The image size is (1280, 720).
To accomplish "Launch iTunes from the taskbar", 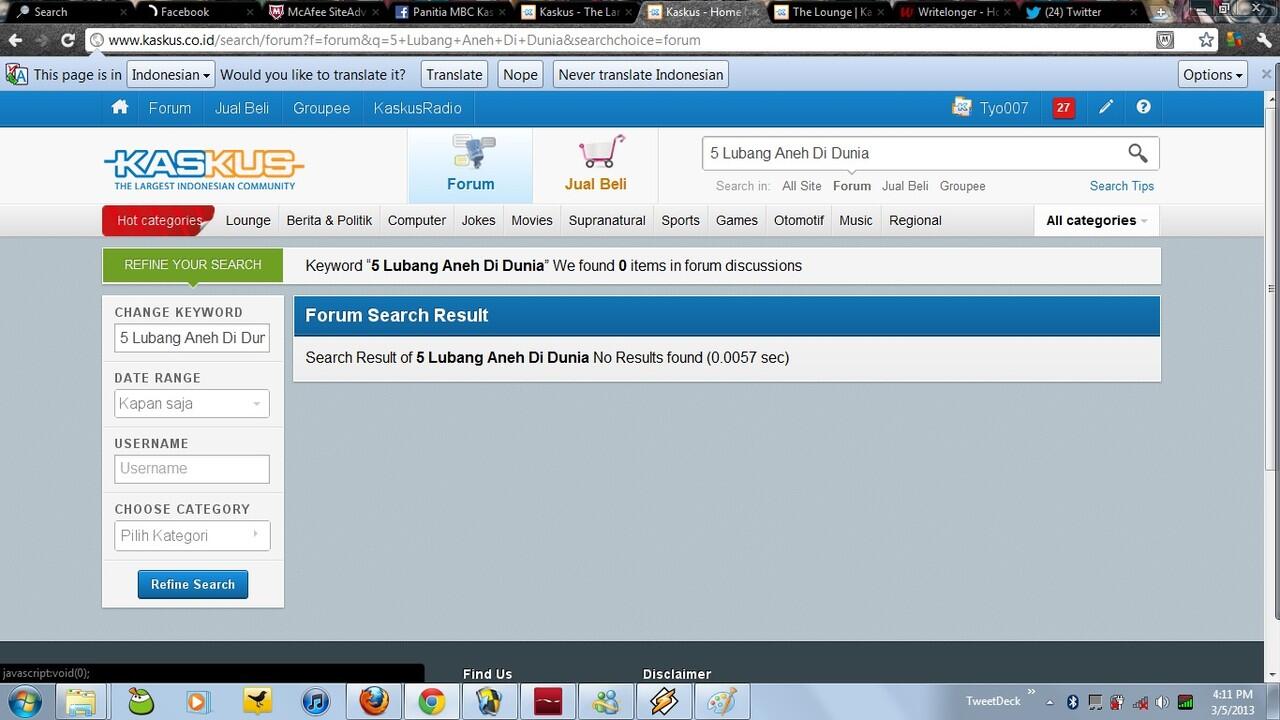I will [315, 702].
